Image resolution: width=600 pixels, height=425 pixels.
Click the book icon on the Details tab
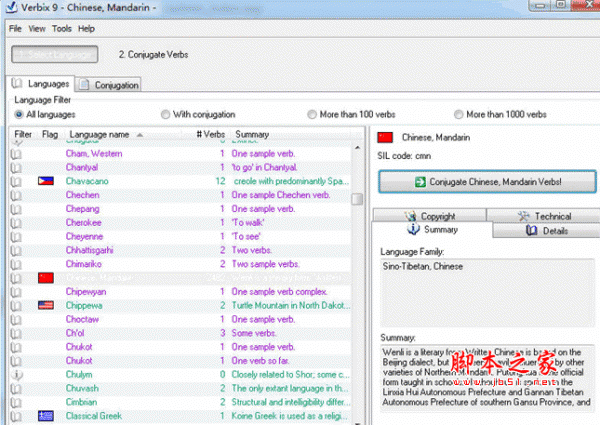point(532,230)
